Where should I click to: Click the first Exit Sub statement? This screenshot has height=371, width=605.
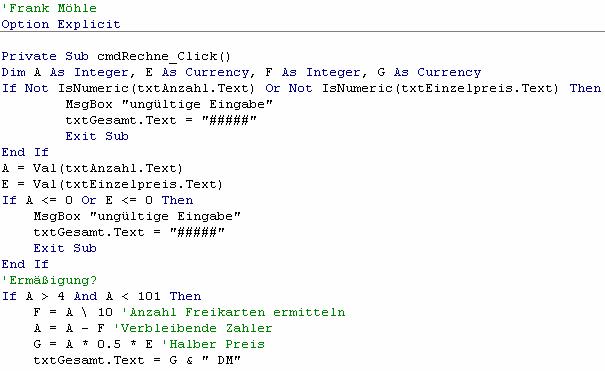[97, 136]
